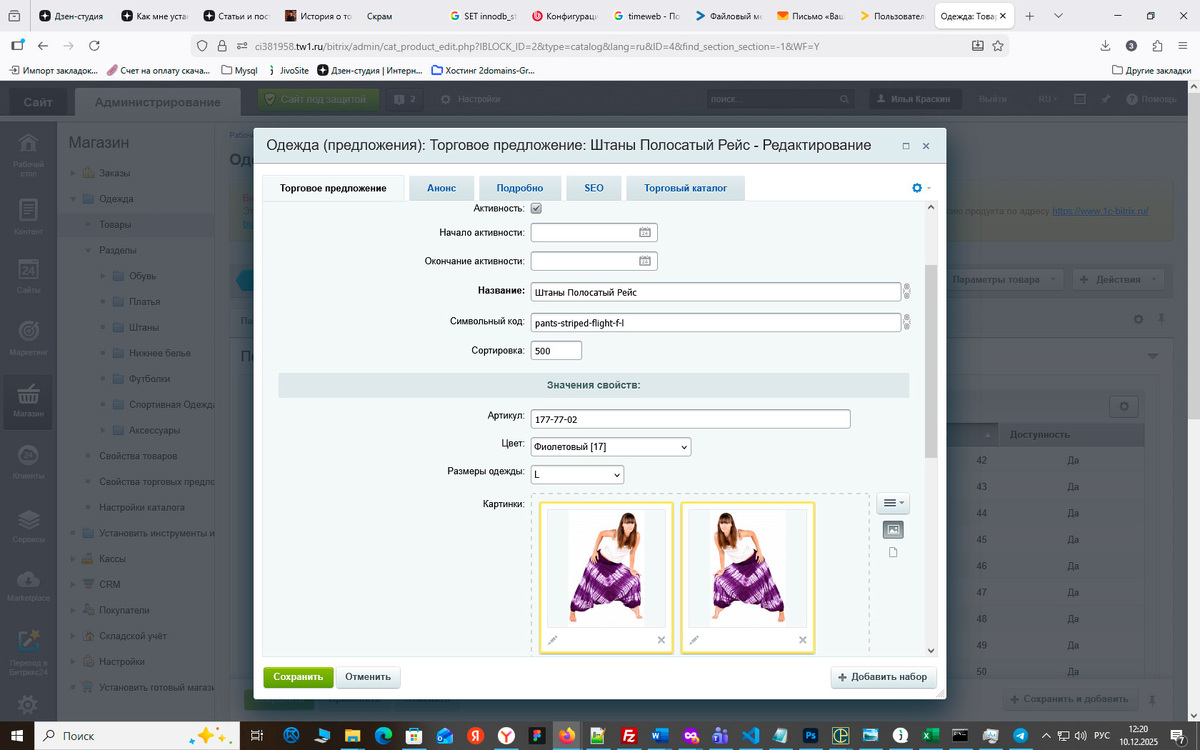Remove the first product picture
1200x750 pixels.
pos(661,639)
